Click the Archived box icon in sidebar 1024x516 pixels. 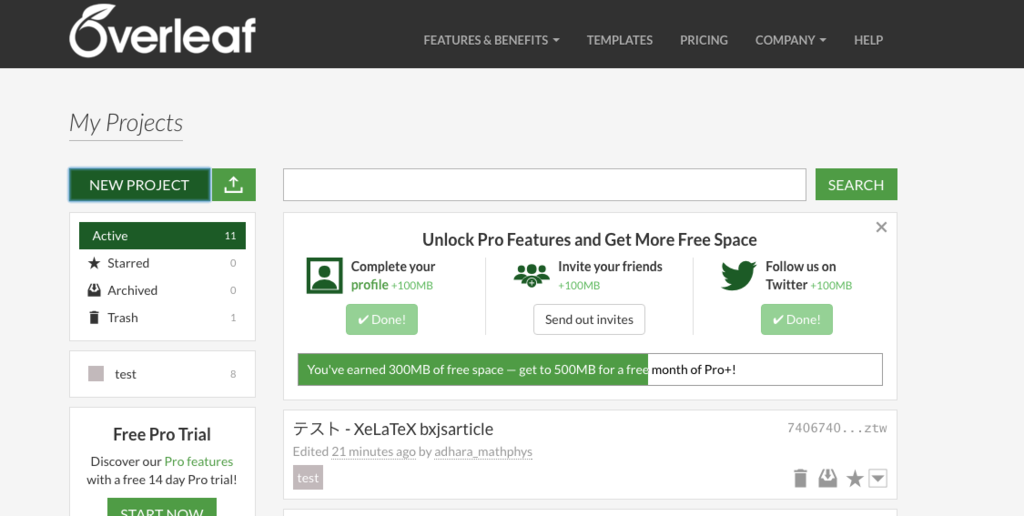[x=94, y=290]
